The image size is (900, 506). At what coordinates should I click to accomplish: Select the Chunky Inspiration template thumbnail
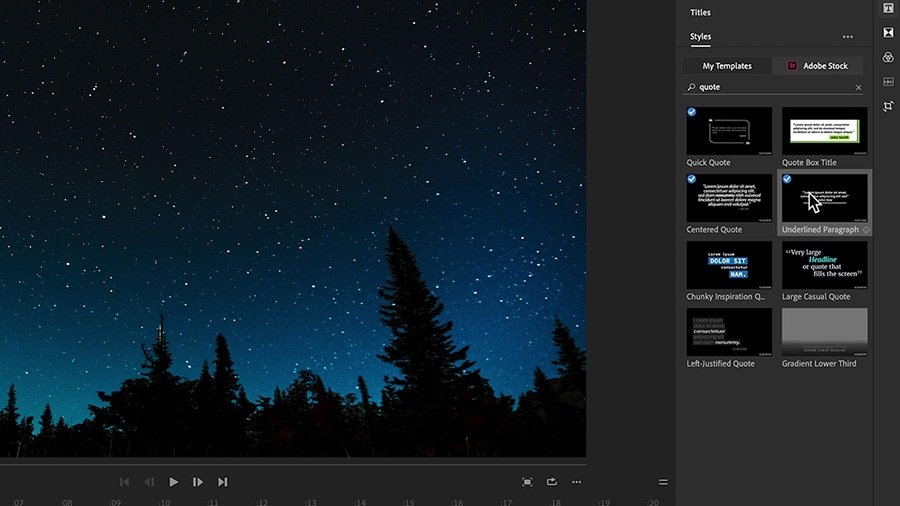click(x=729, y=265)
